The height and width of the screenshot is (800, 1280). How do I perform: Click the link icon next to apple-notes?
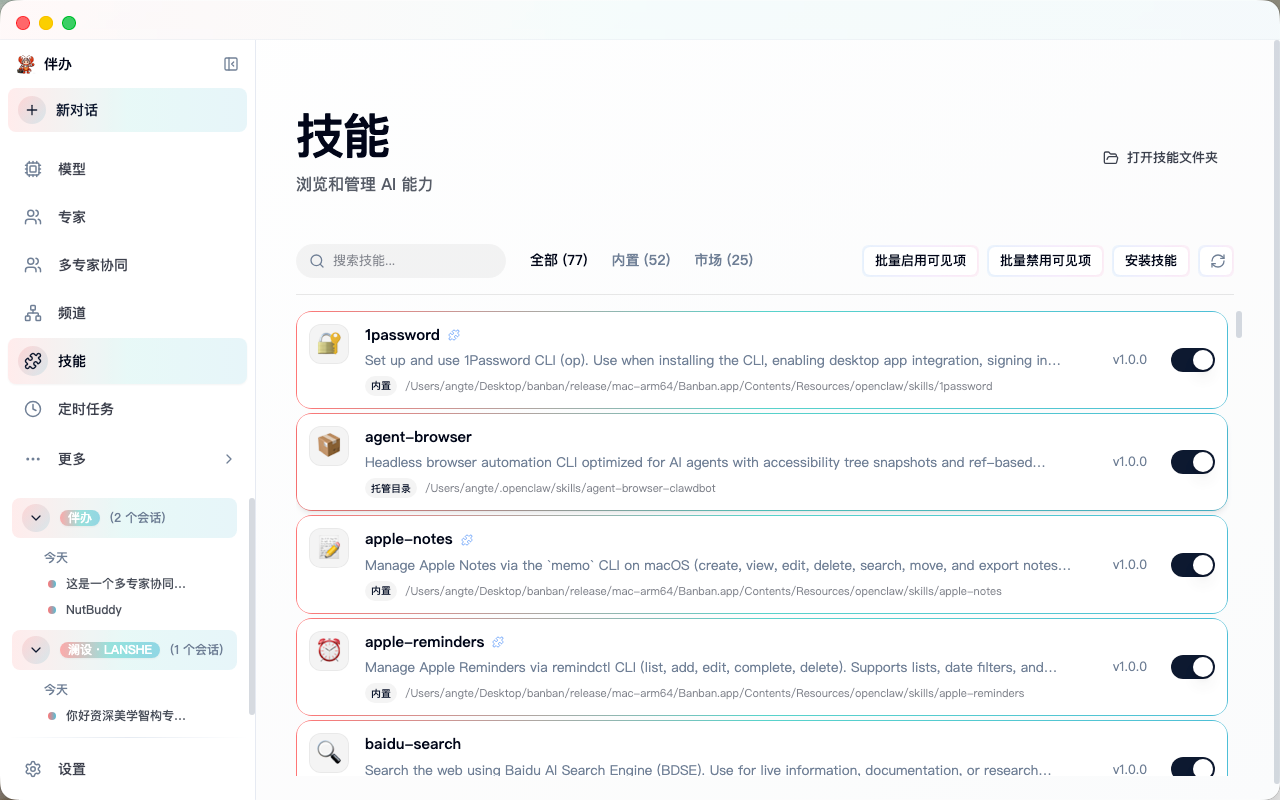click(x=465, y=540)
